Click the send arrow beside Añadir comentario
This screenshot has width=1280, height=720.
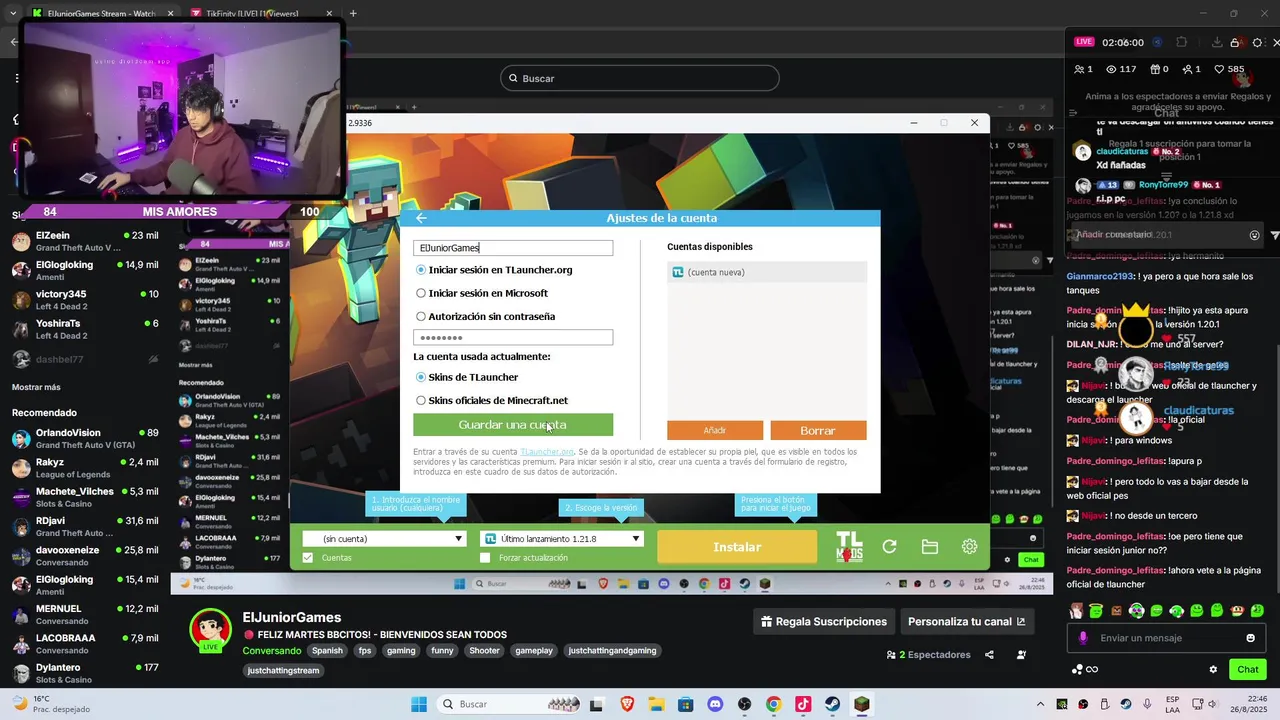click(1275, 235)
